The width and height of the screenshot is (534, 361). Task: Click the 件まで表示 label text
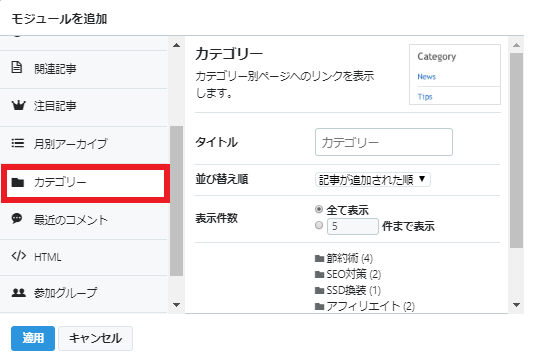pyautogui.click(x=408, y=226)
